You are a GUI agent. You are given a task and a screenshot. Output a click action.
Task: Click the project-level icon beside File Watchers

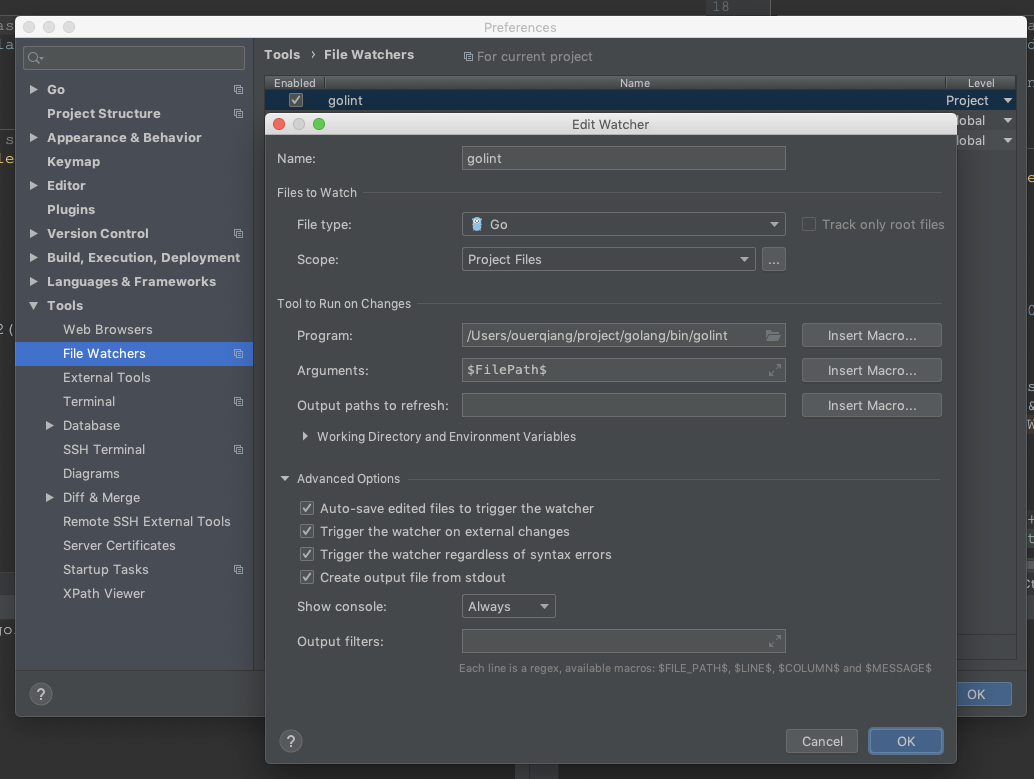click(238, 354)
